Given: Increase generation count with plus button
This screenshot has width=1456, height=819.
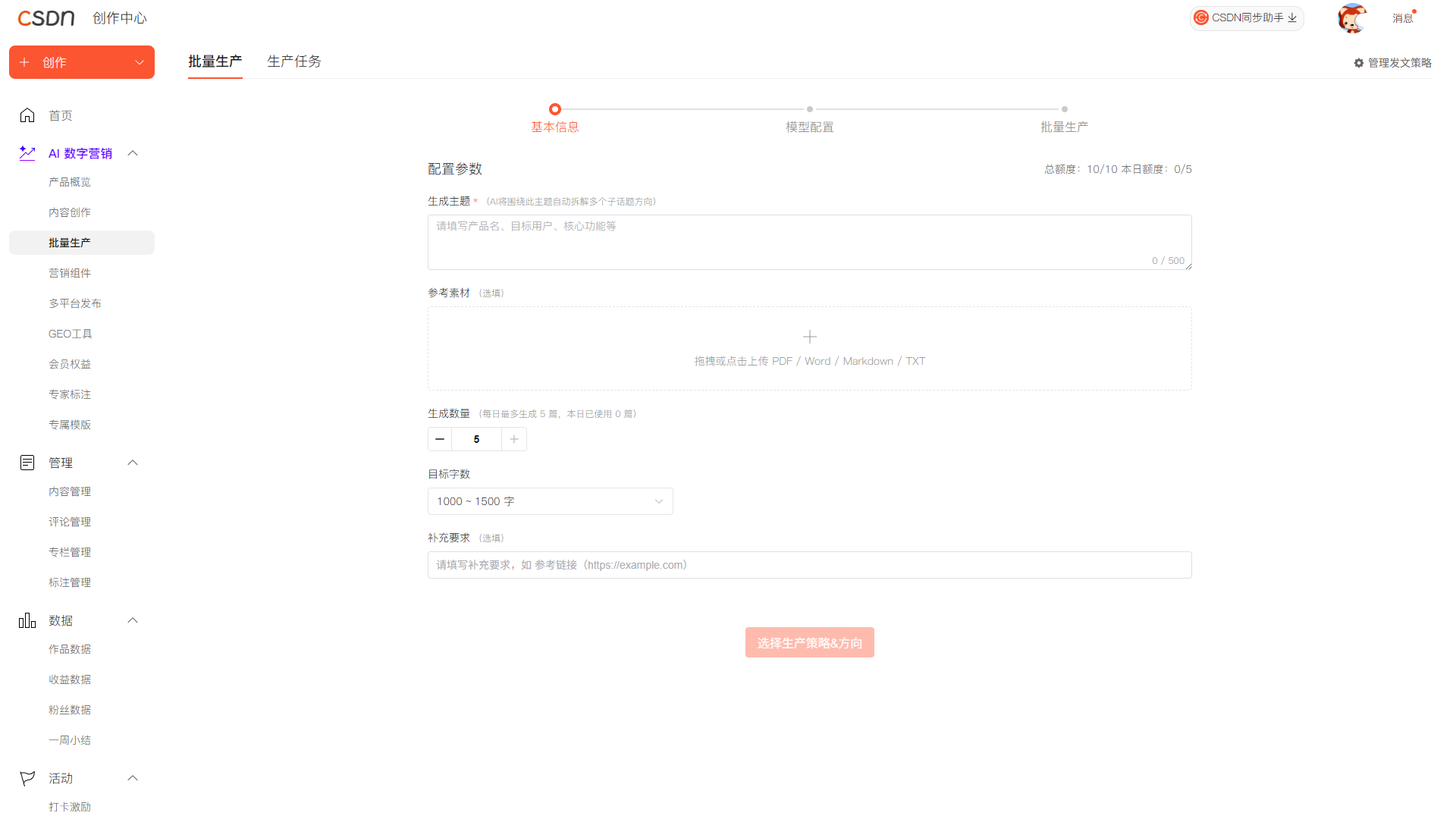Looking at the screenshot, I should pos(514,439).
